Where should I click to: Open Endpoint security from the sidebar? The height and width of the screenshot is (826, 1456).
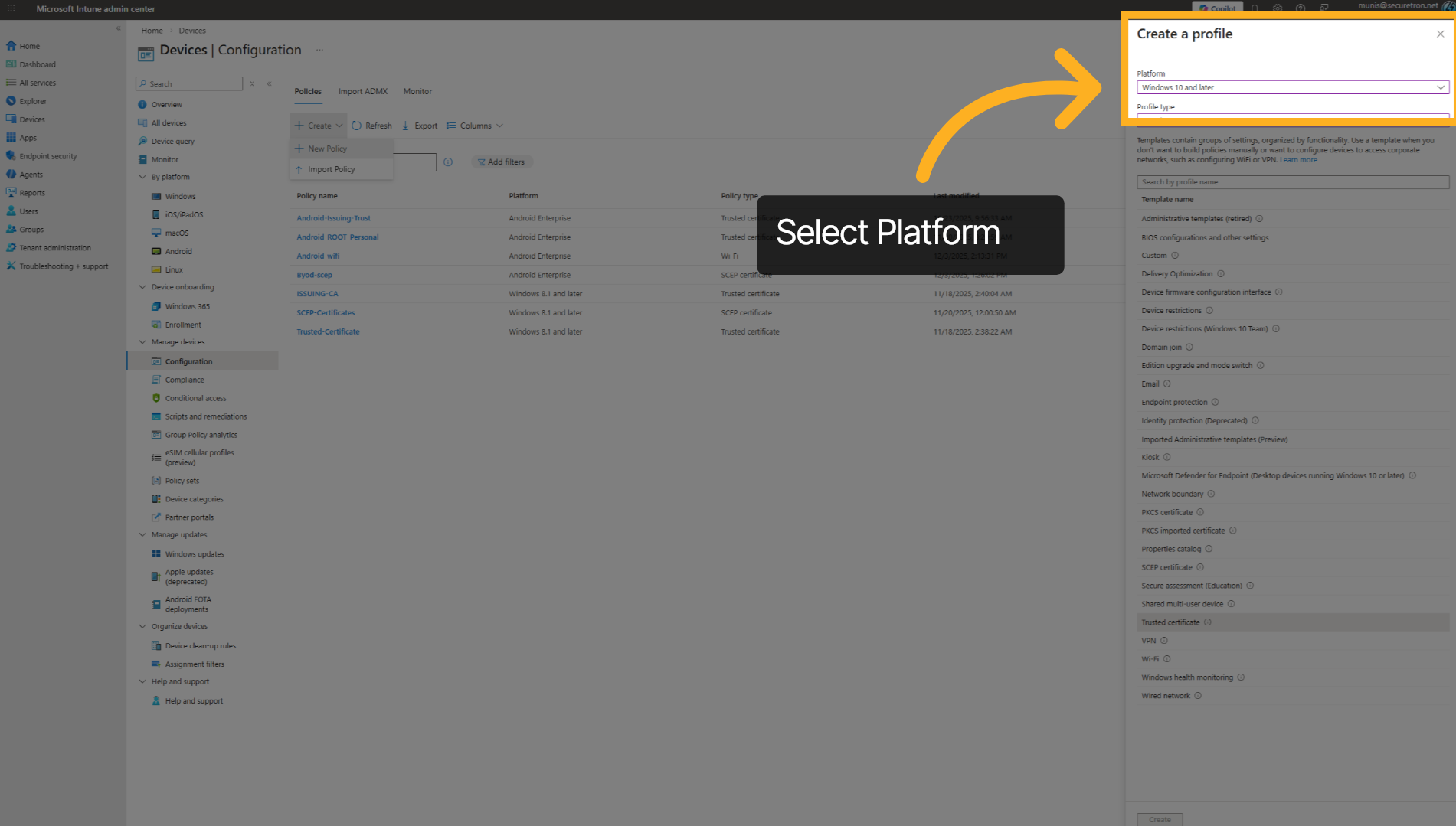[48, 155]
